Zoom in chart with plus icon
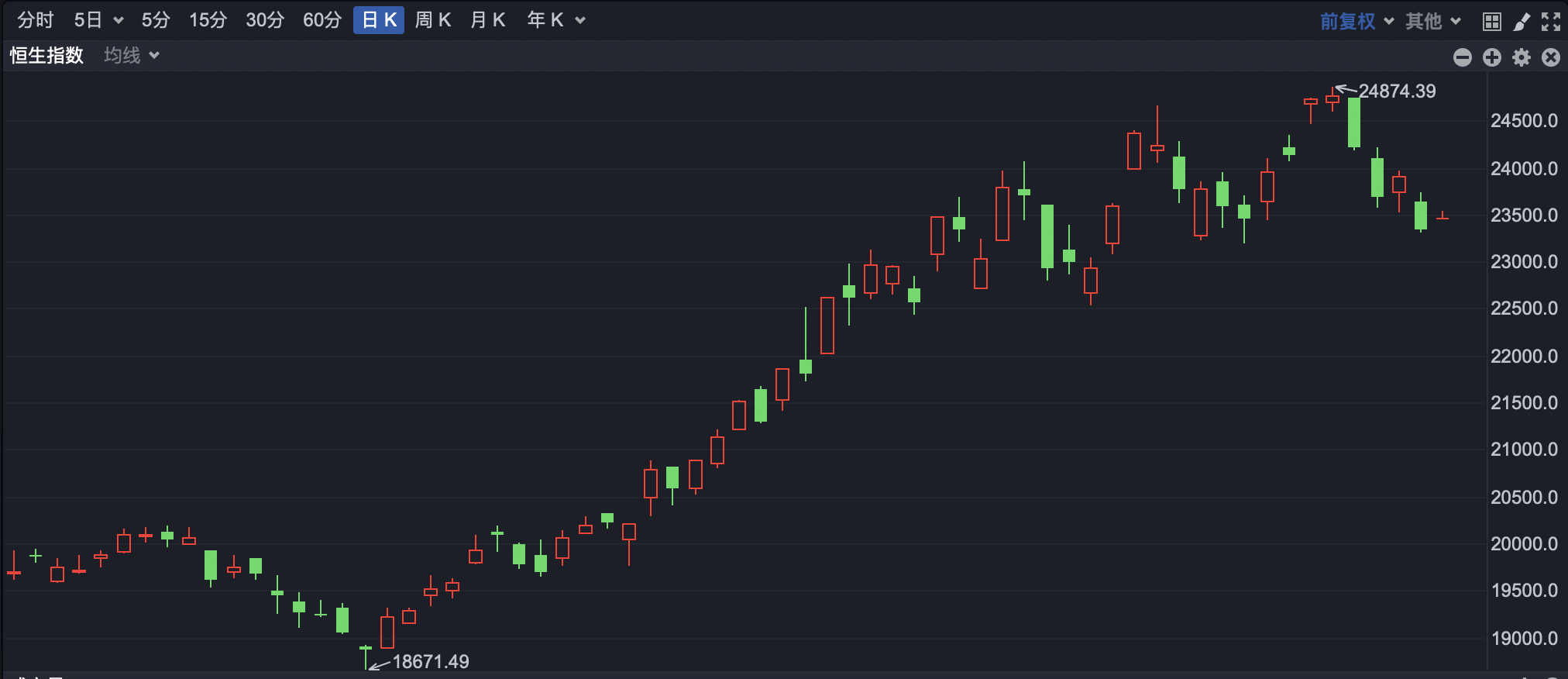The width and height of the screenshot is (1568, 679). 1492,57
